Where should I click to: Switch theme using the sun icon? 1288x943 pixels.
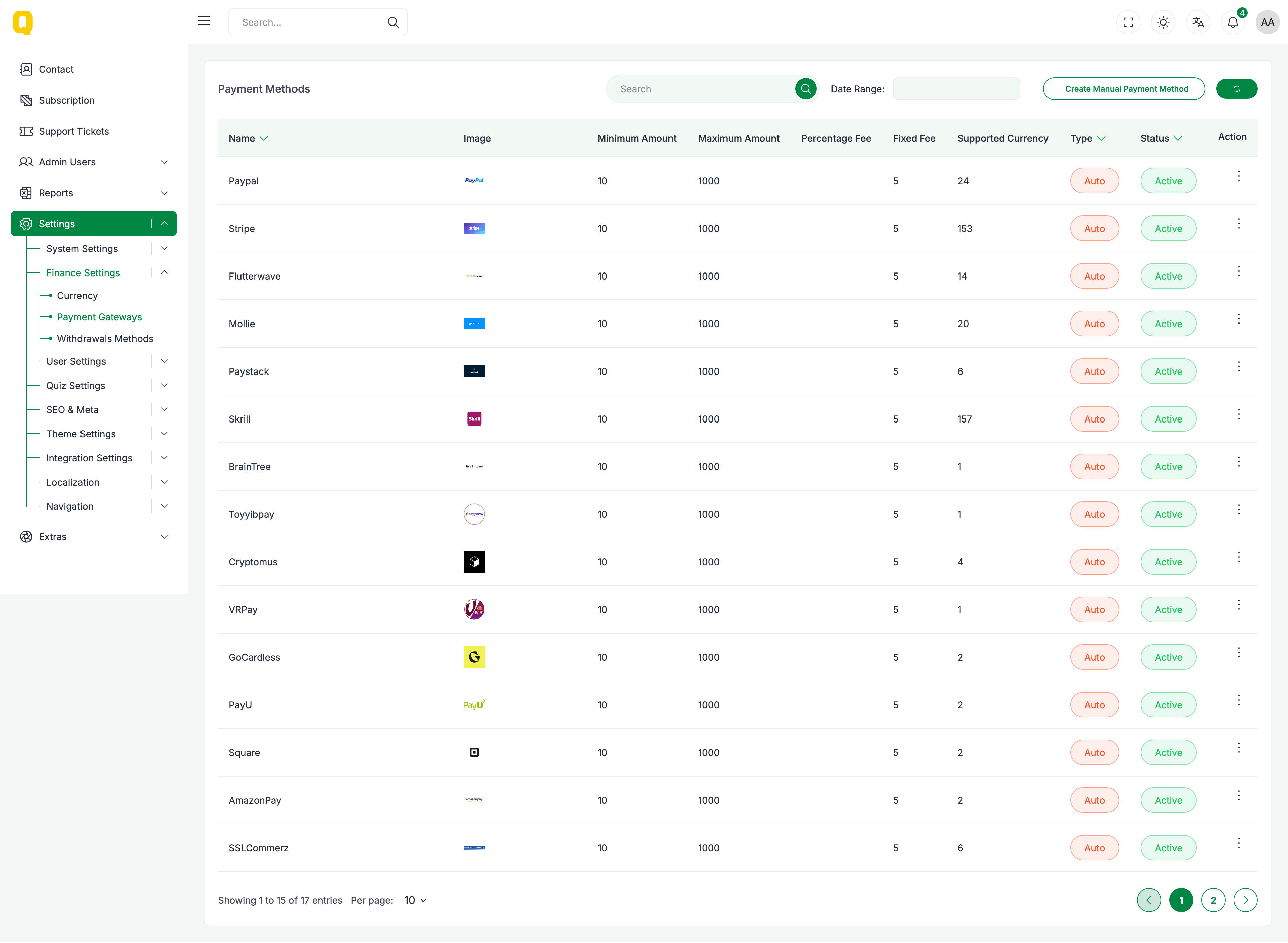pyautogui.click(x=1163, y=22)
